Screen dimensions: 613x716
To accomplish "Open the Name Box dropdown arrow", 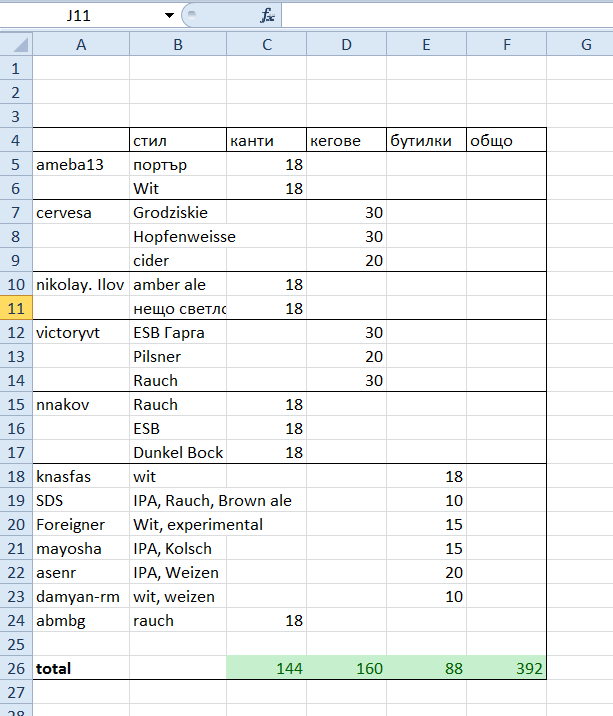I will (x=170, y=16).
